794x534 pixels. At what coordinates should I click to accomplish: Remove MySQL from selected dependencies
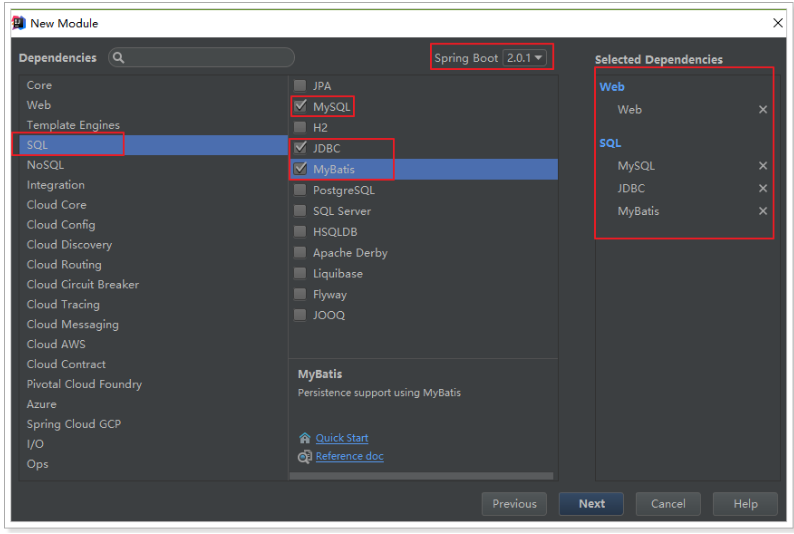point(763,166)
